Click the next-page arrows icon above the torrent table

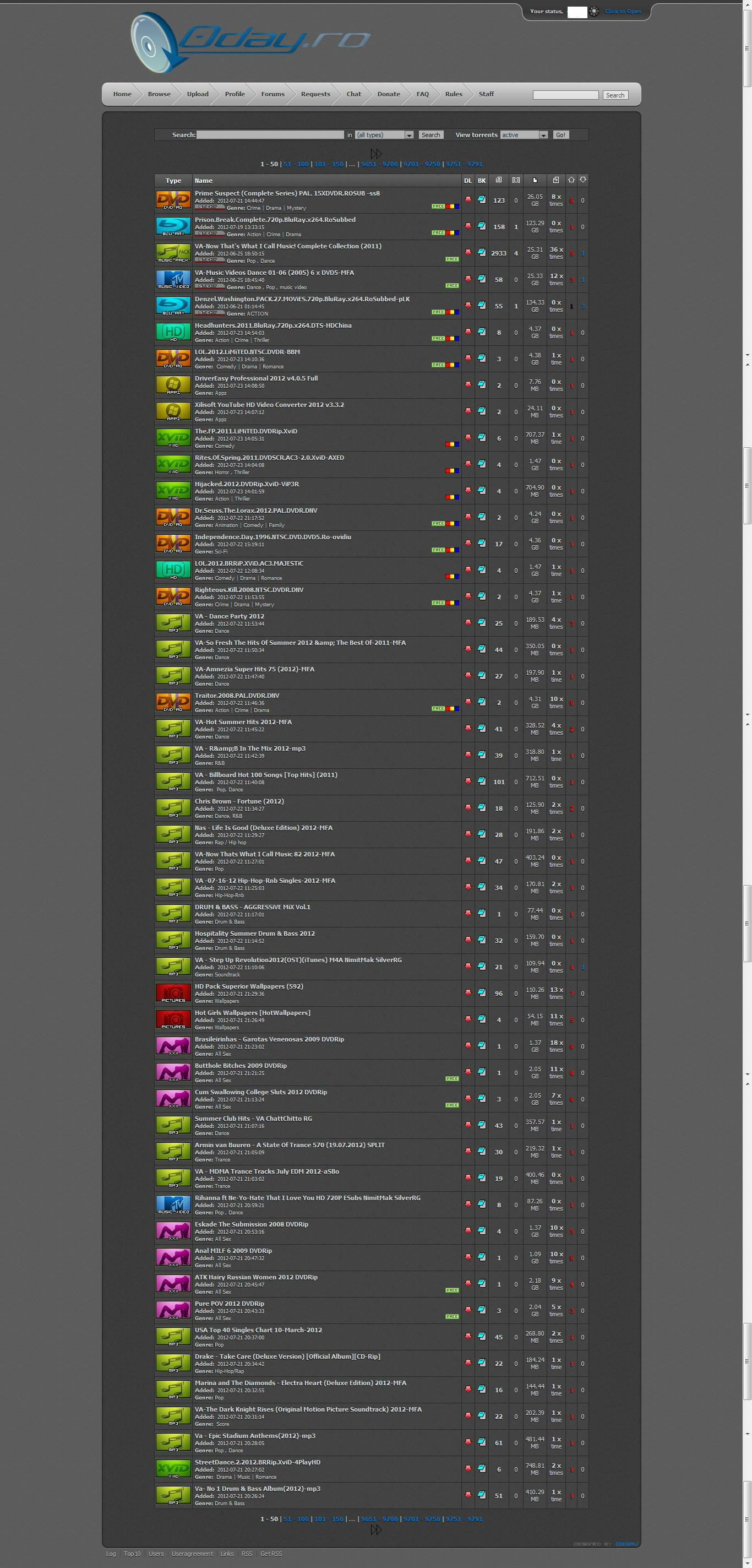tap(376, 154)
